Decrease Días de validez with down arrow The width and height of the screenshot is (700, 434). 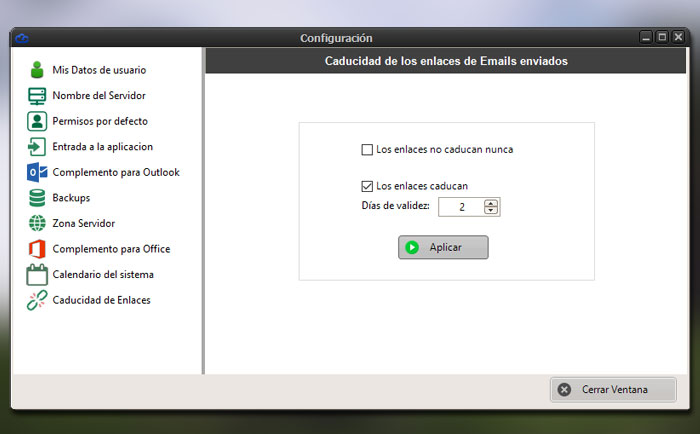(491, 210)
